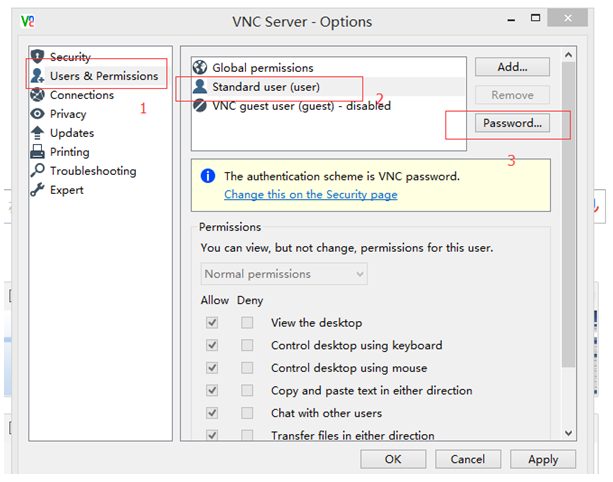The image size is (613, 482).
Task: Click the Global permissions globe icon
Action: 200,68
